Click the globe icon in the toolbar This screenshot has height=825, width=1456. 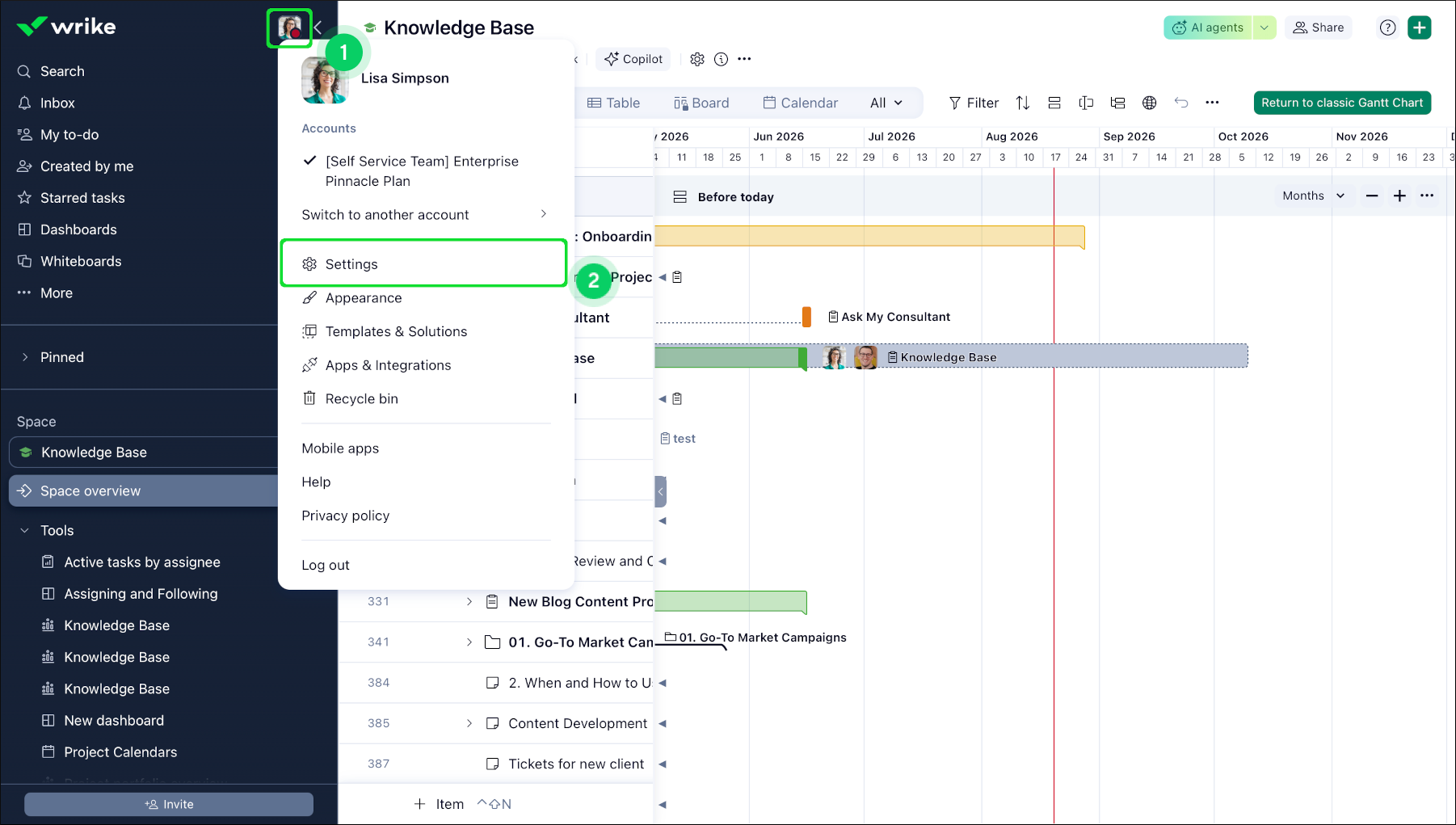point(1149,103)
